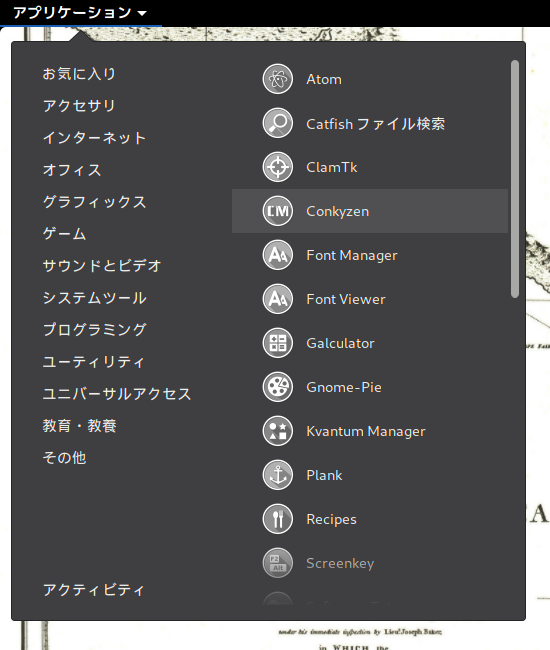Launch ClamTk by its name

point(332,167)
